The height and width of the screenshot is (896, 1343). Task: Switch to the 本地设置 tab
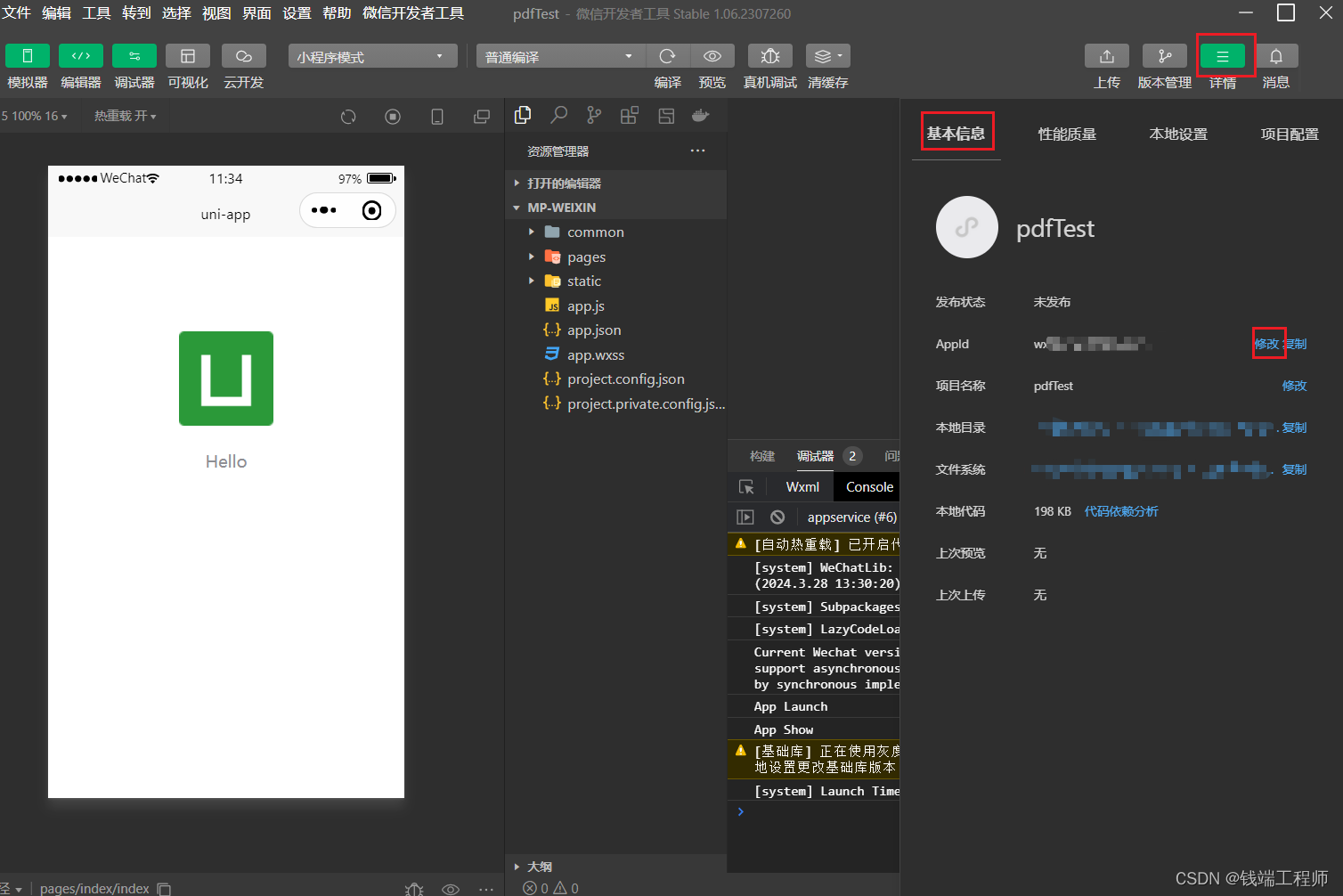[1178, 134]
